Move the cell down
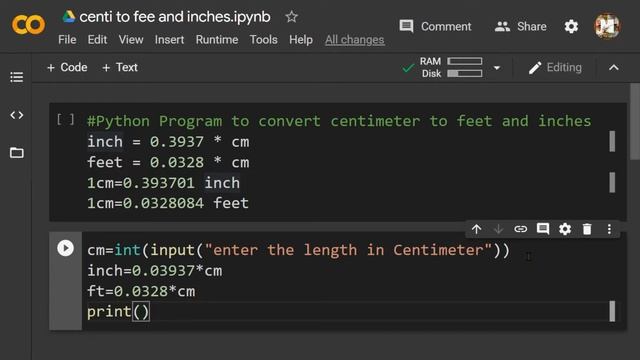Viewport: 640px width, 360px height. click(x=498, y=229)
